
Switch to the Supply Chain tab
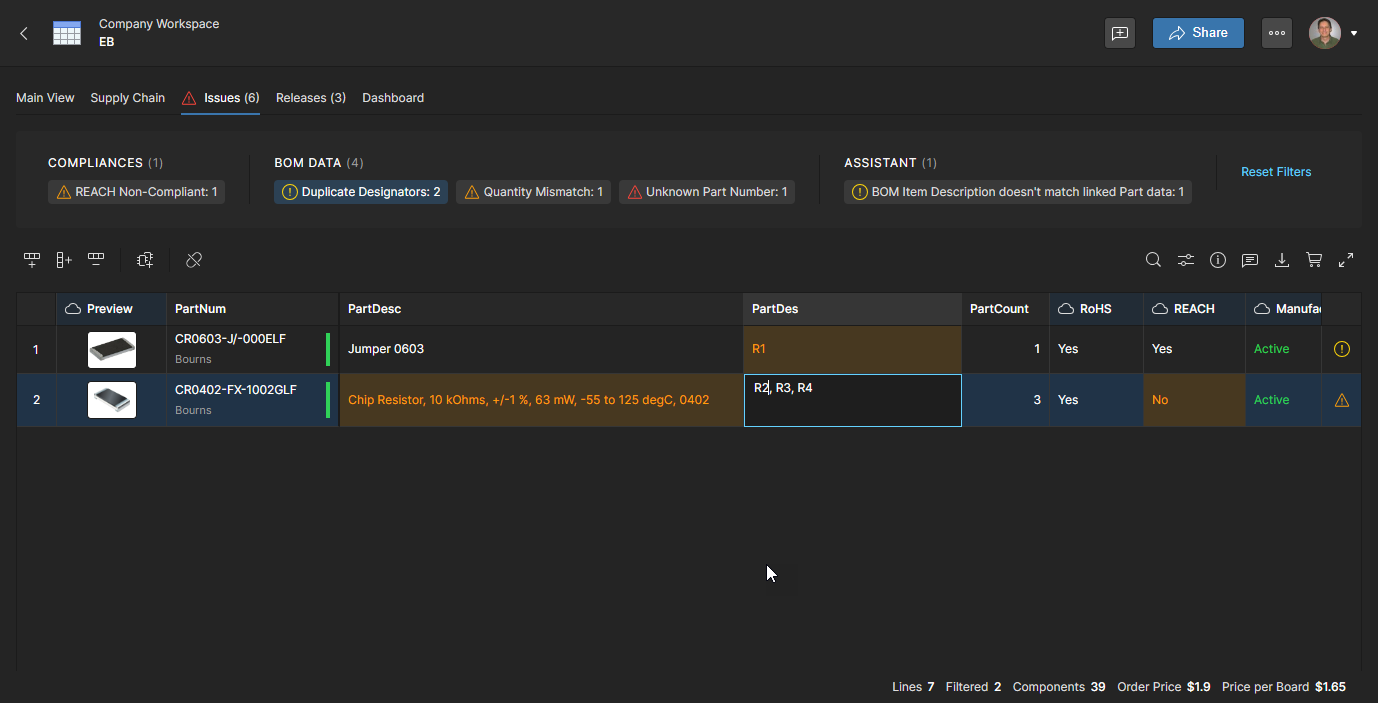click(127, 98)
